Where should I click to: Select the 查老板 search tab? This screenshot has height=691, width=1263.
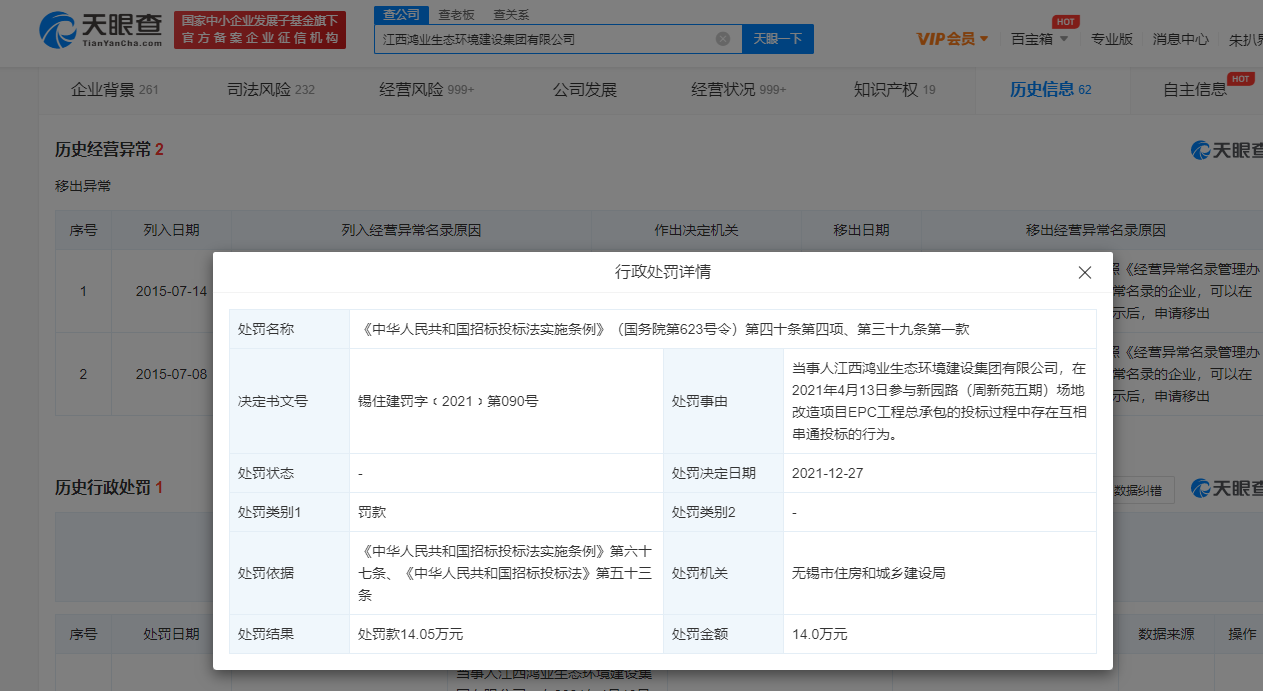point(456,14)
